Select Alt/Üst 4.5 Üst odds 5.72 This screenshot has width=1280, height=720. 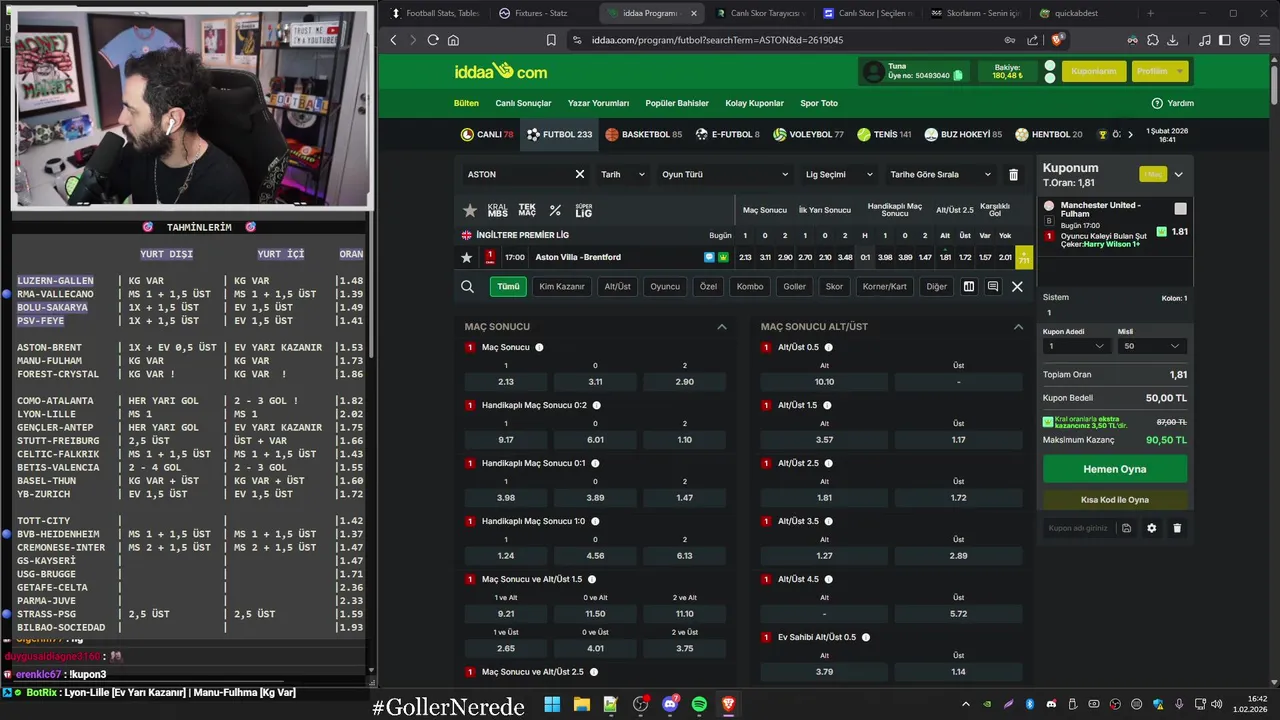point(958,613)
